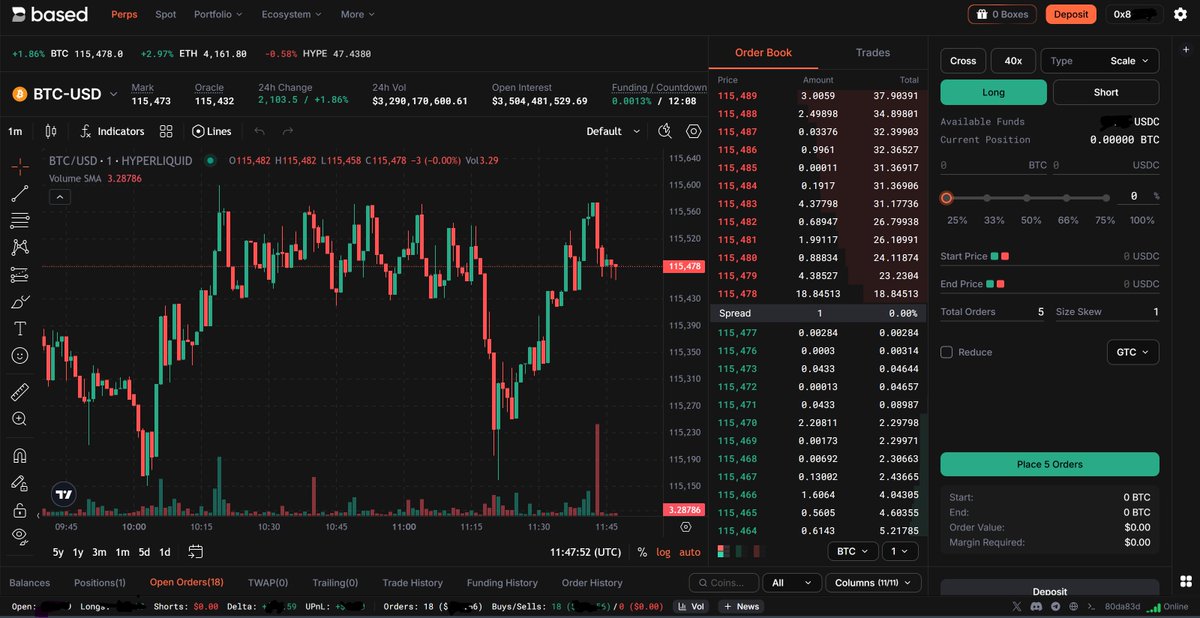The image size is (1200, 618).
Task: Toggle log scale on chart
Action: 663,552
